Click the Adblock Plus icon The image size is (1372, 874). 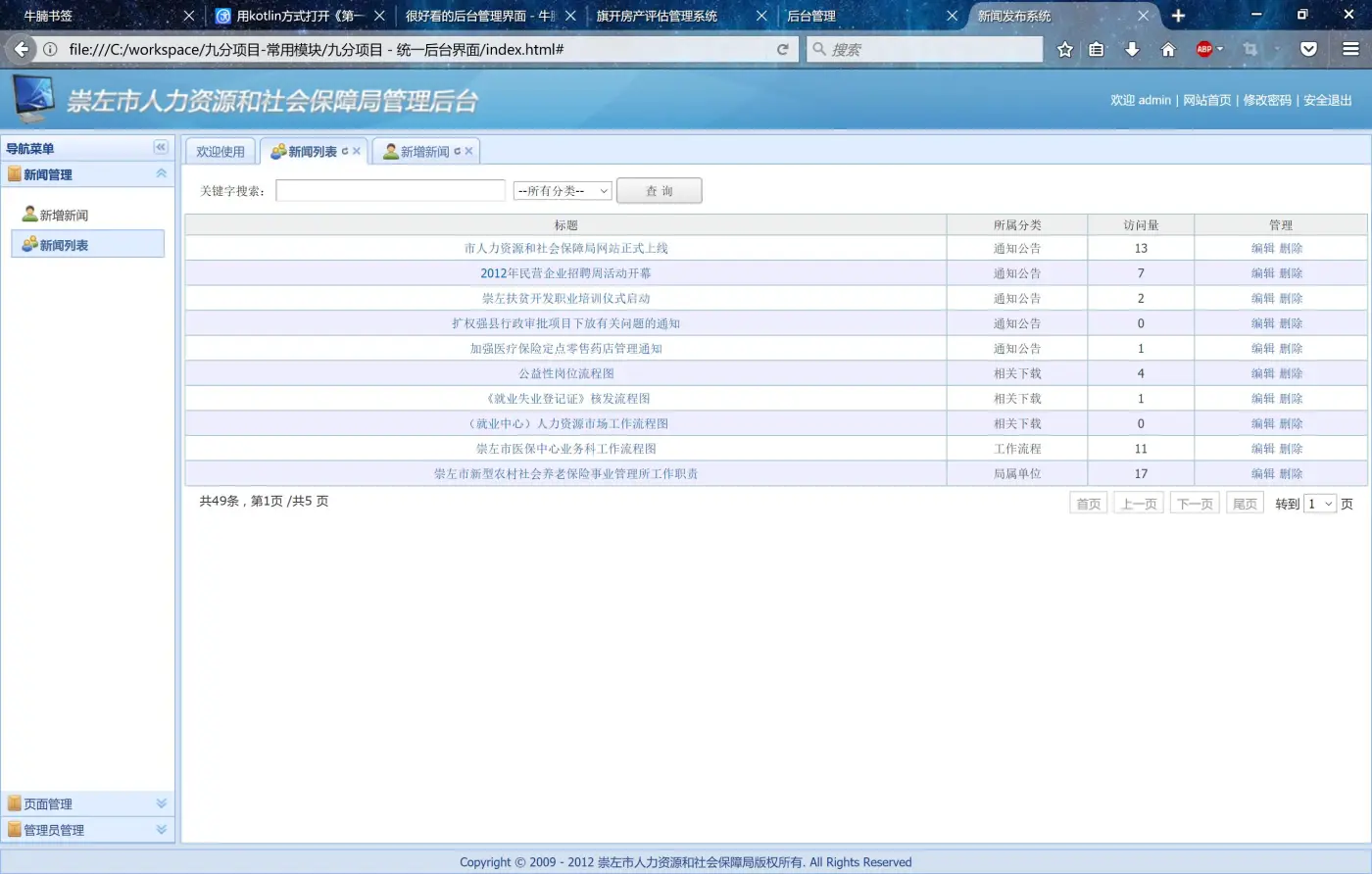click(x=1204, y=49)
